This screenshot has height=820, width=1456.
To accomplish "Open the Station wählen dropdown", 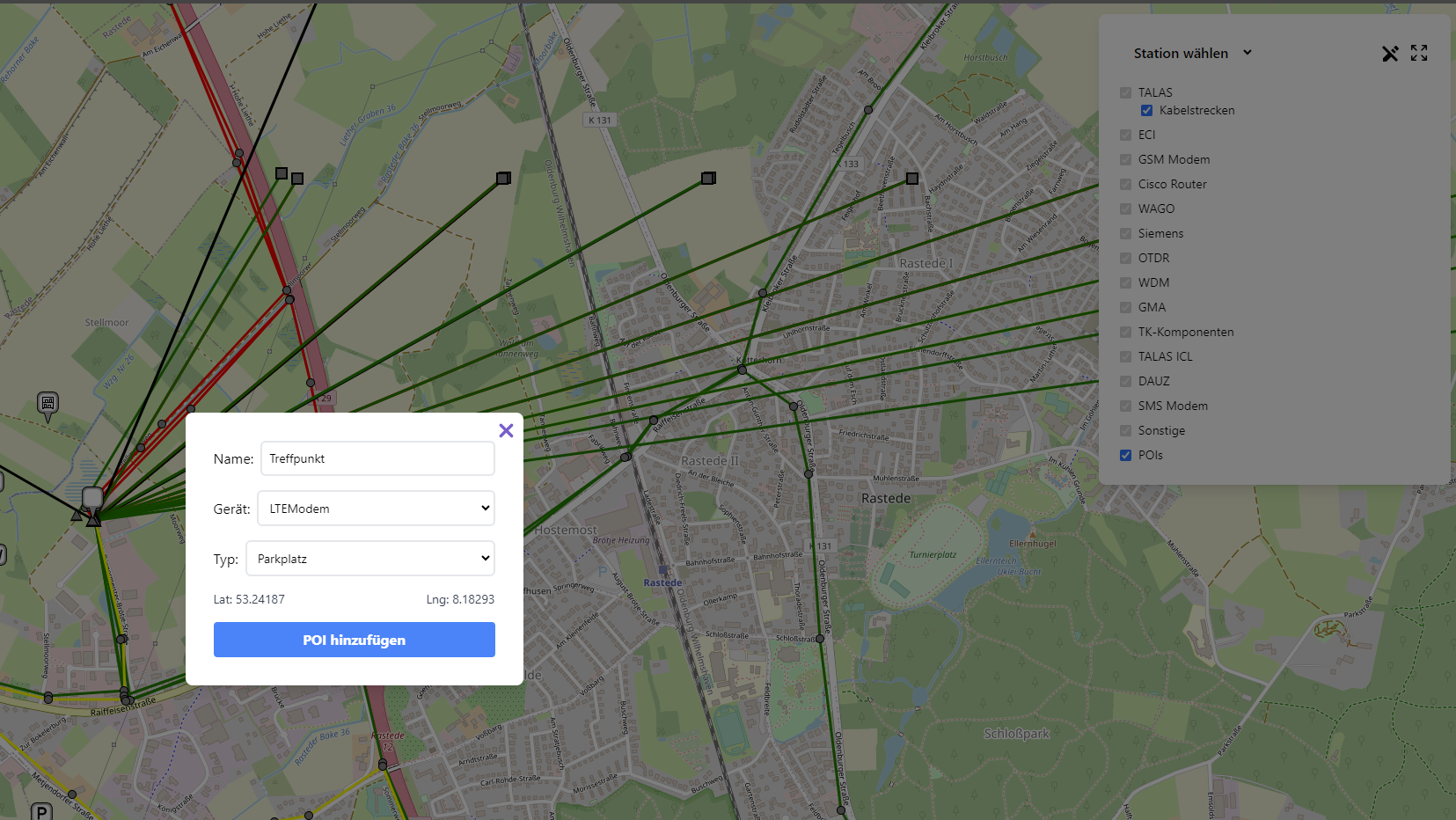I will coord(1192,54).
